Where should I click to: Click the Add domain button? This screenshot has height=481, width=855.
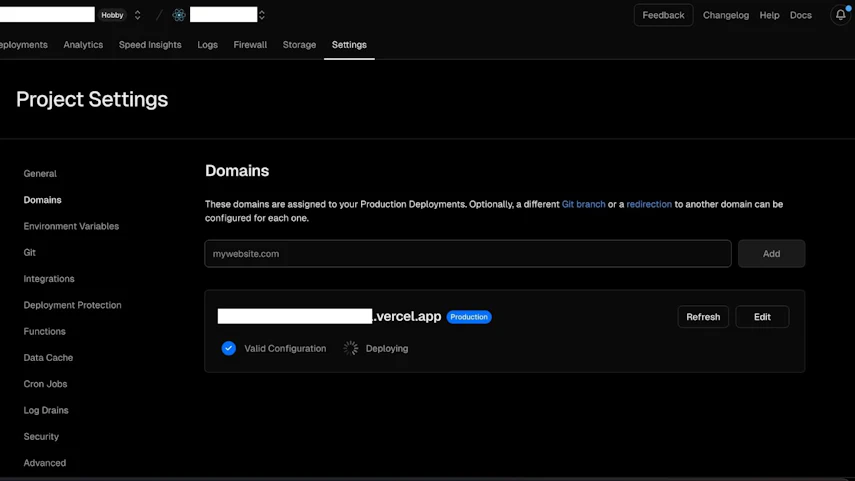[771, 254]
